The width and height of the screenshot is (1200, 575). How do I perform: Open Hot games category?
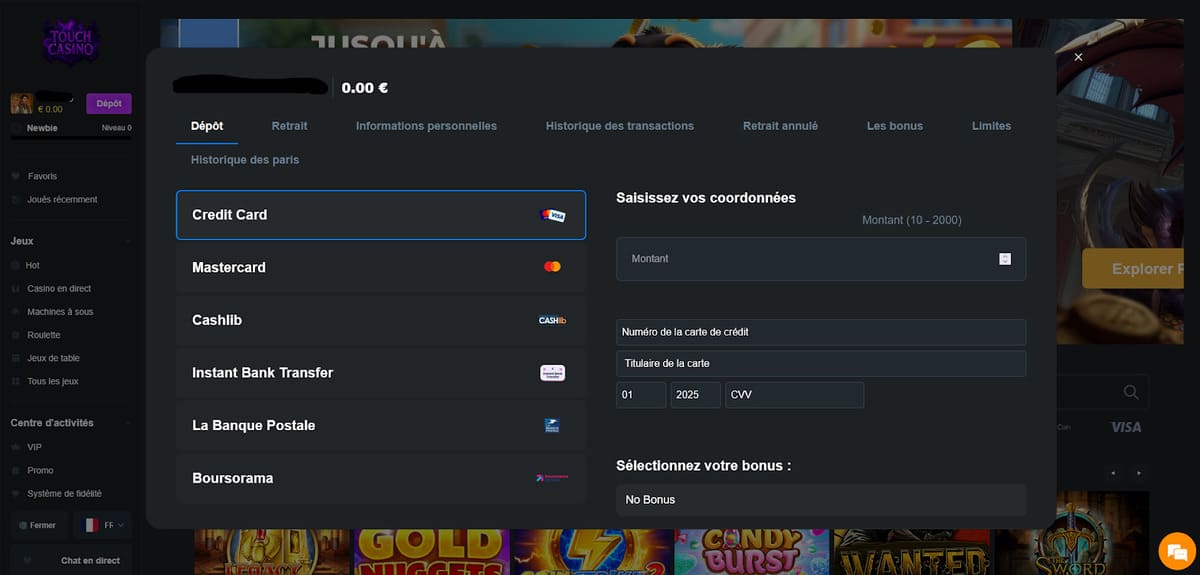[x=33, y=265]
